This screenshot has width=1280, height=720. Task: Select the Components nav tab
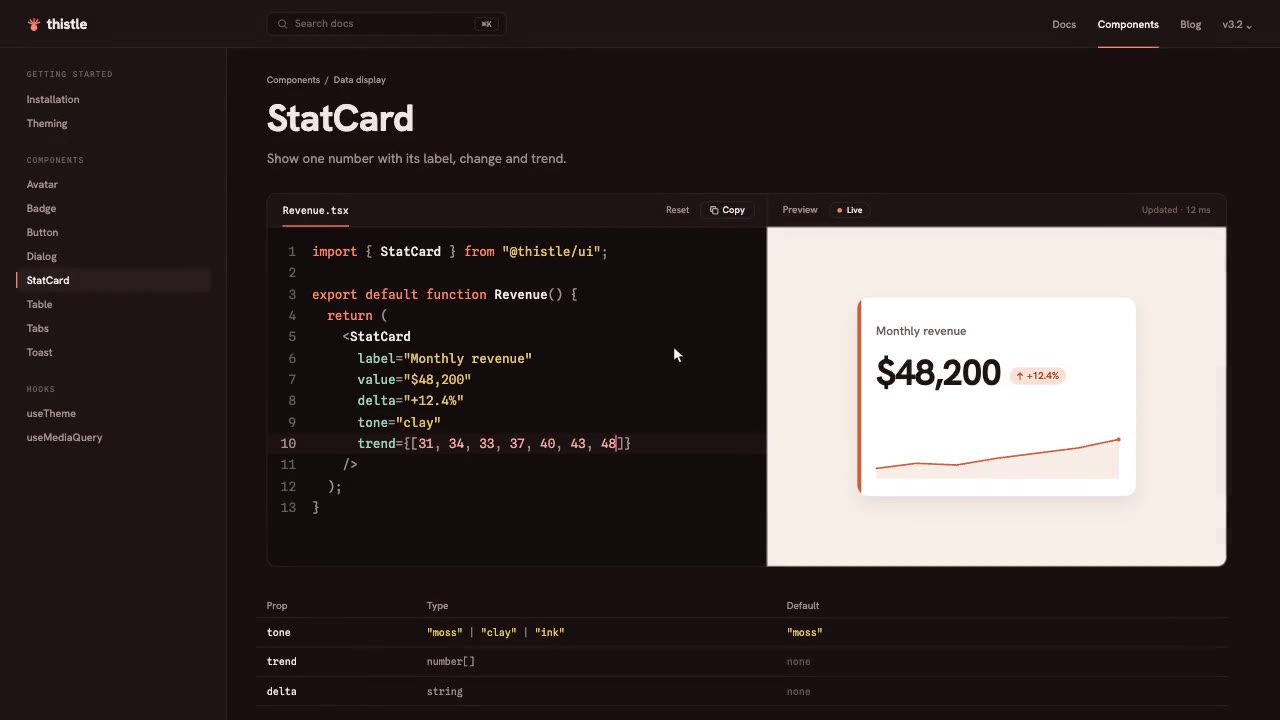(x=1128, y=24)
